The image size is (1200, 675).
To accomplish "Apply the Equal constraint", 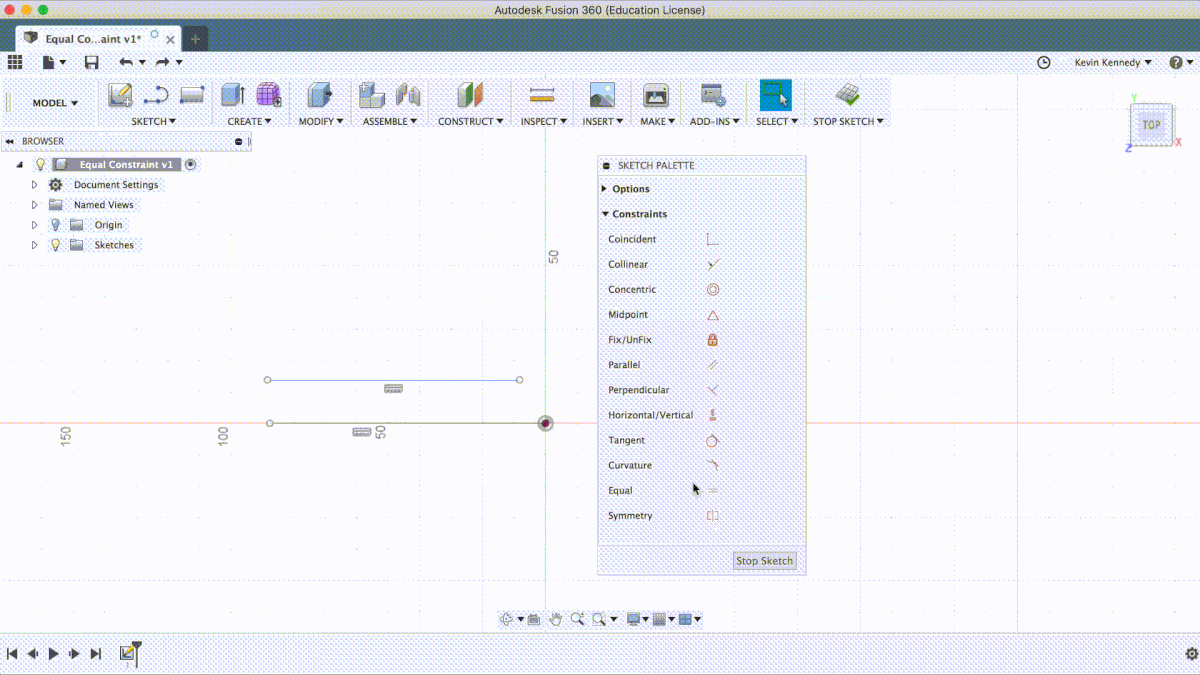I will pyautogui.click(x=712, y=491).
